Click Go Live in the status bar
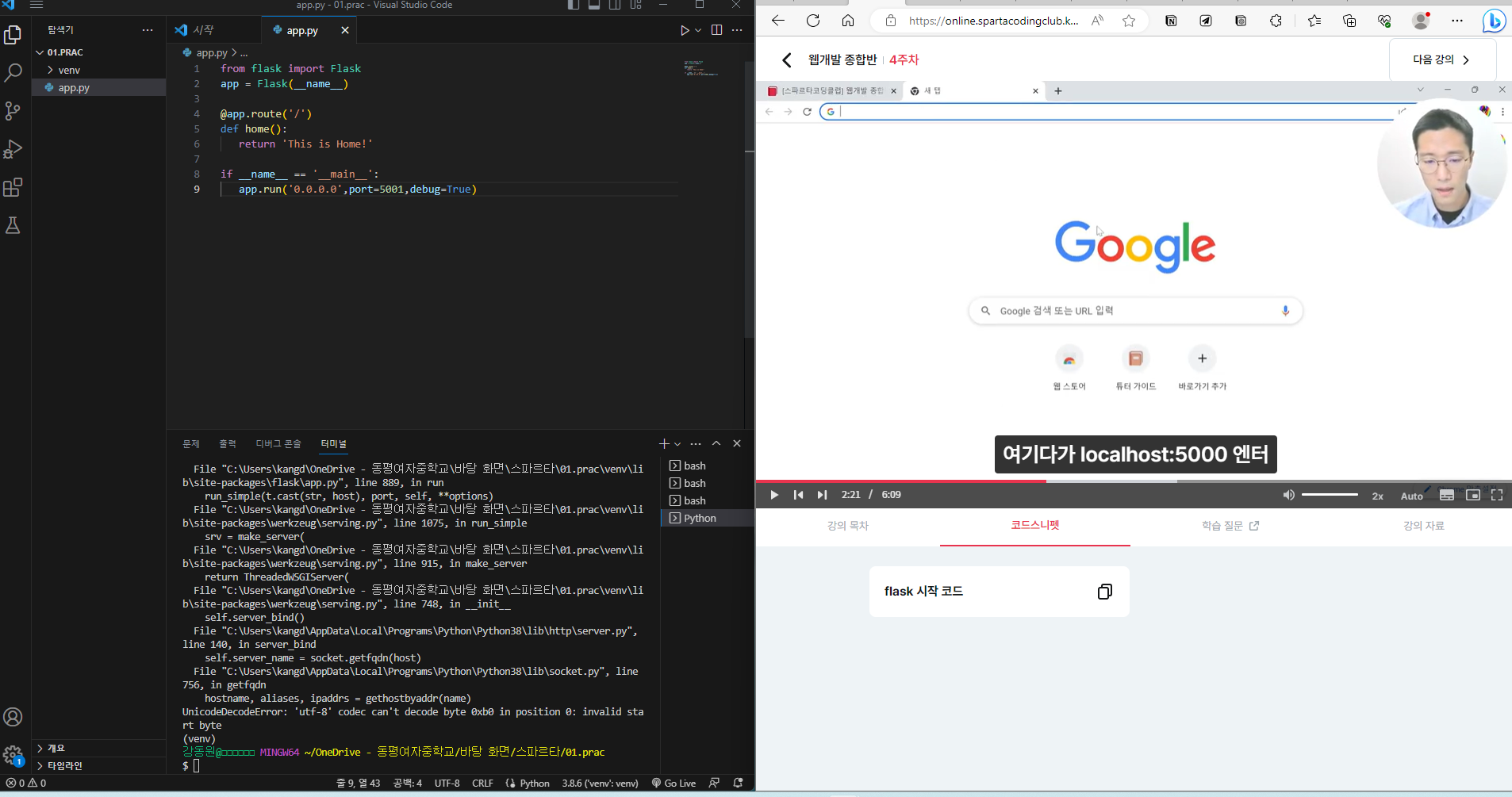The height and width of the screenshot is (797, 1512). coord(673,783)
